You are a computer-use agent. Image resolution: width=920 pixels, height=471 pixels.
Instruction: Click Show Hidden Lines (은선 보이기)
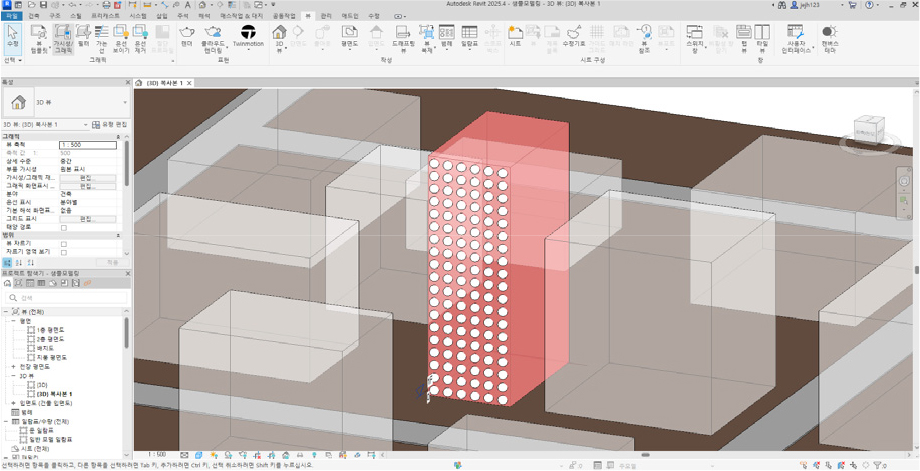coord(121,39)
